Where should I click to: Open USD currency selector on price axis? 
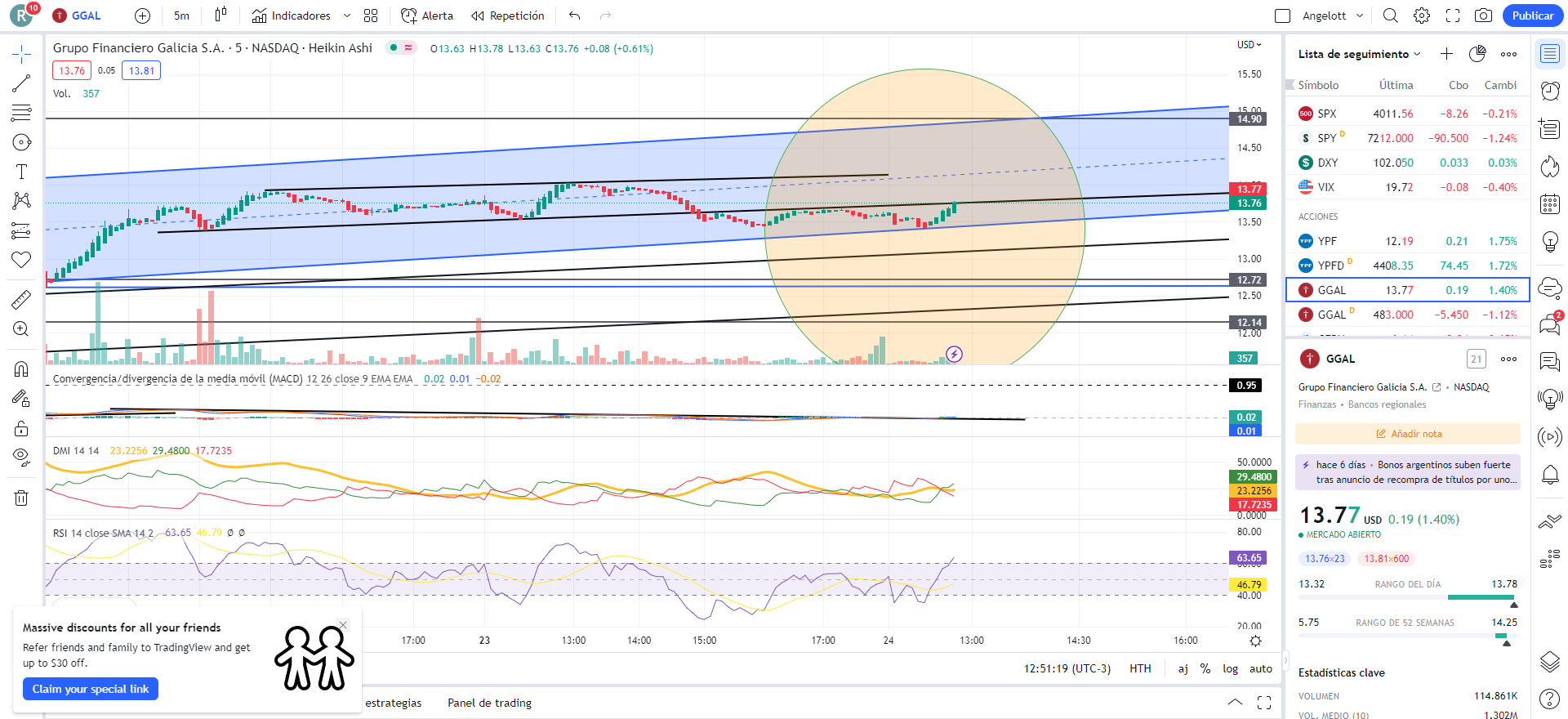(1249, 45)
